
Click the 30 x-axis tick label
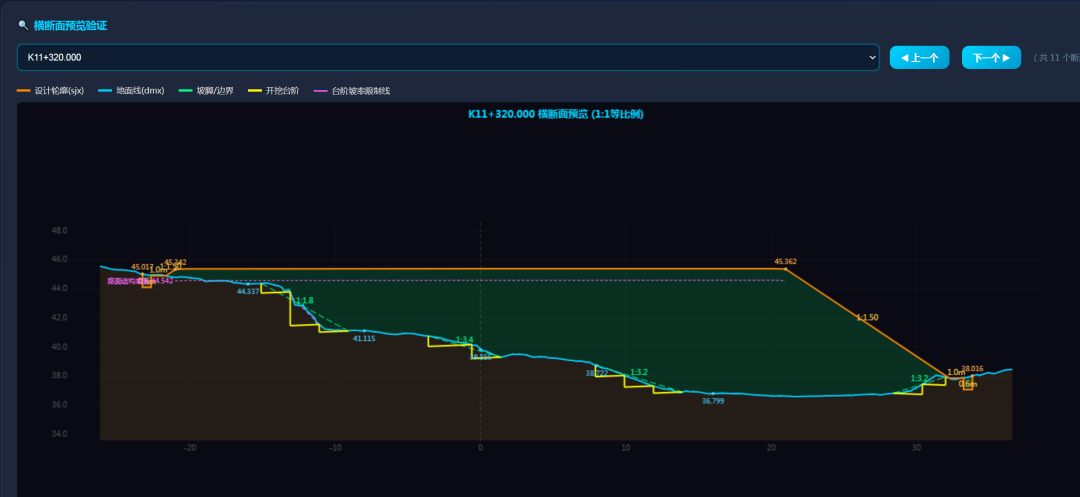916,448
